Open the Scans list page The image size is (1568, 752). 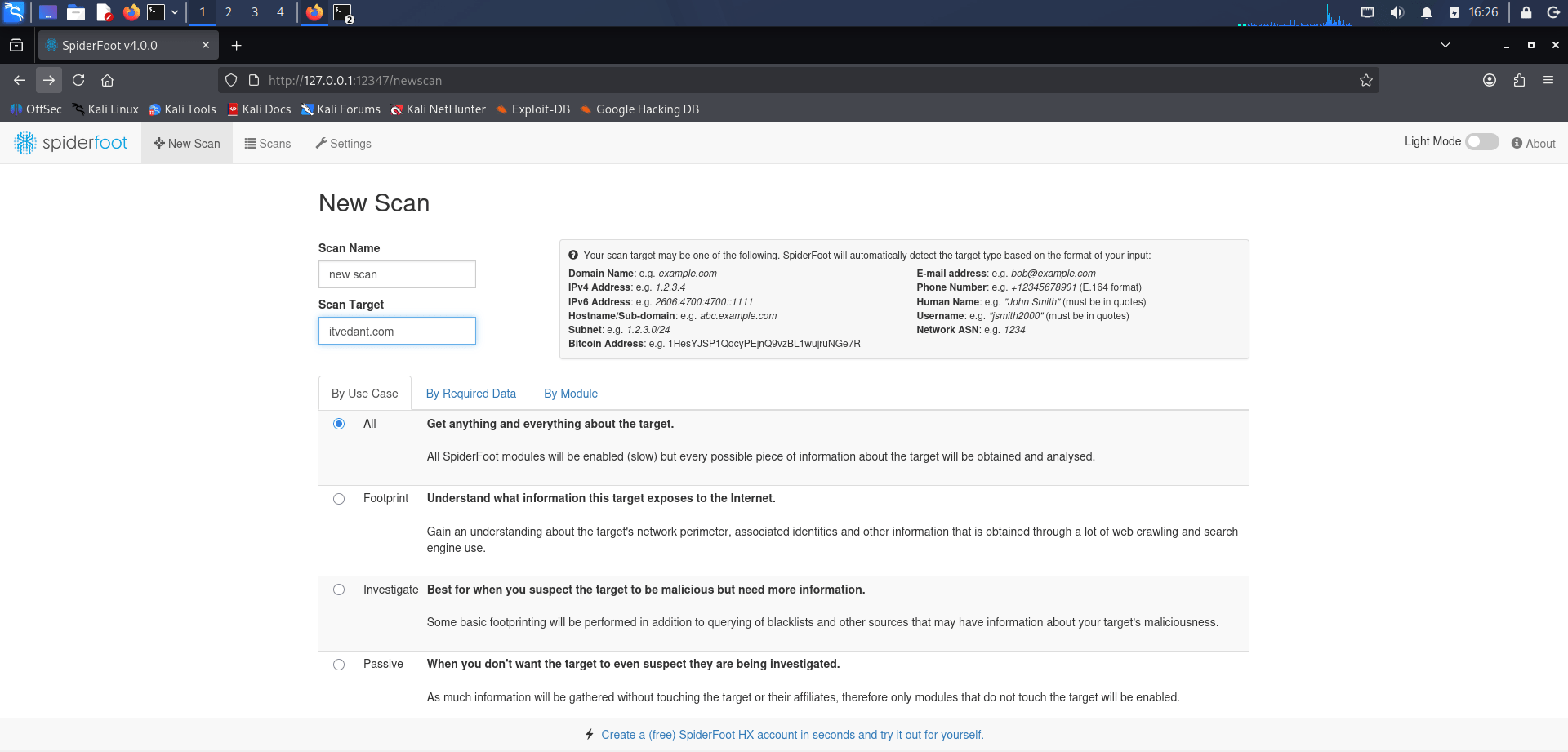[x=268, y=143]
